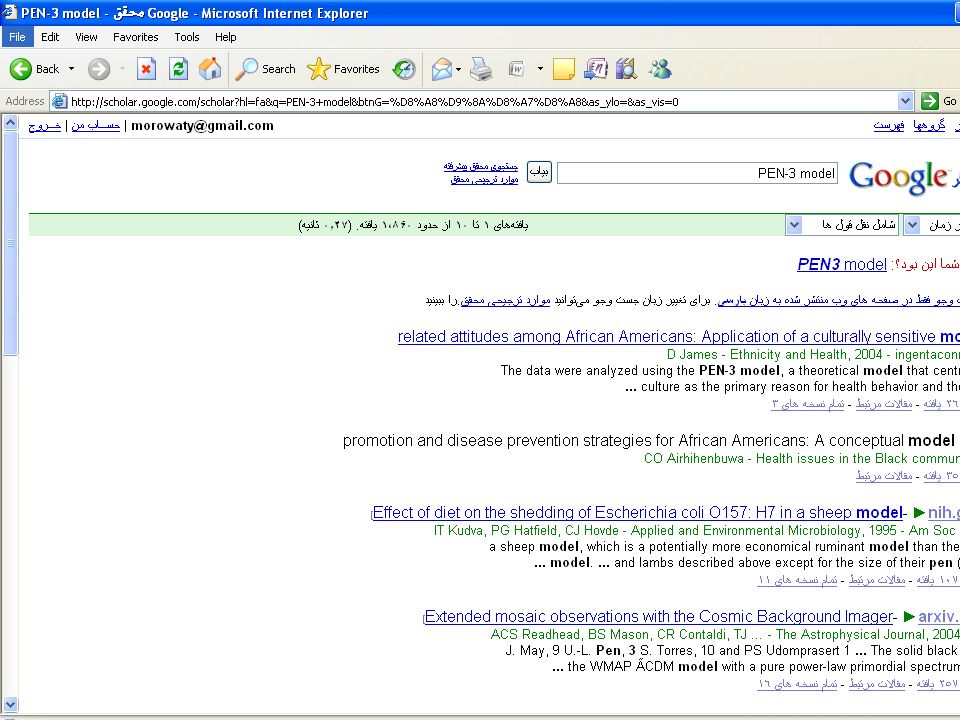This screenshot has width=960, height=720.
Task: Open the Tools menu
Action: pyautogui.click(x=187, y=37)
